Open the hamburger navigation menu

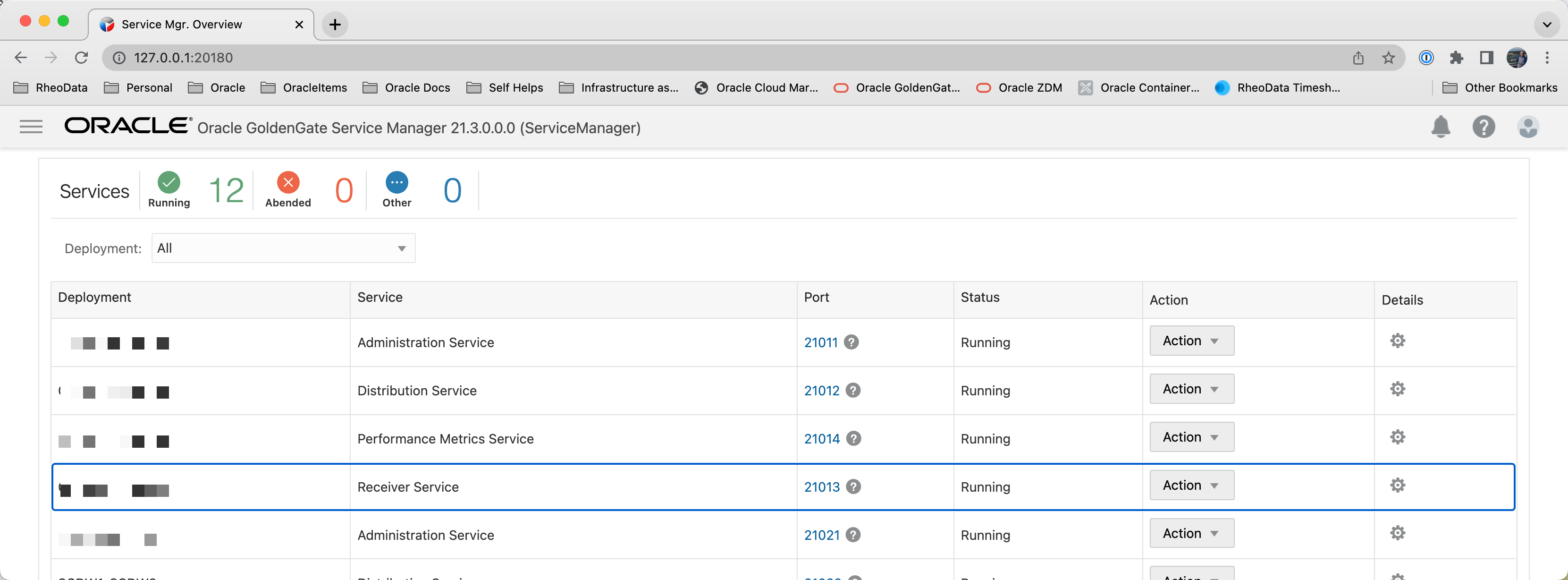[31, 127]
